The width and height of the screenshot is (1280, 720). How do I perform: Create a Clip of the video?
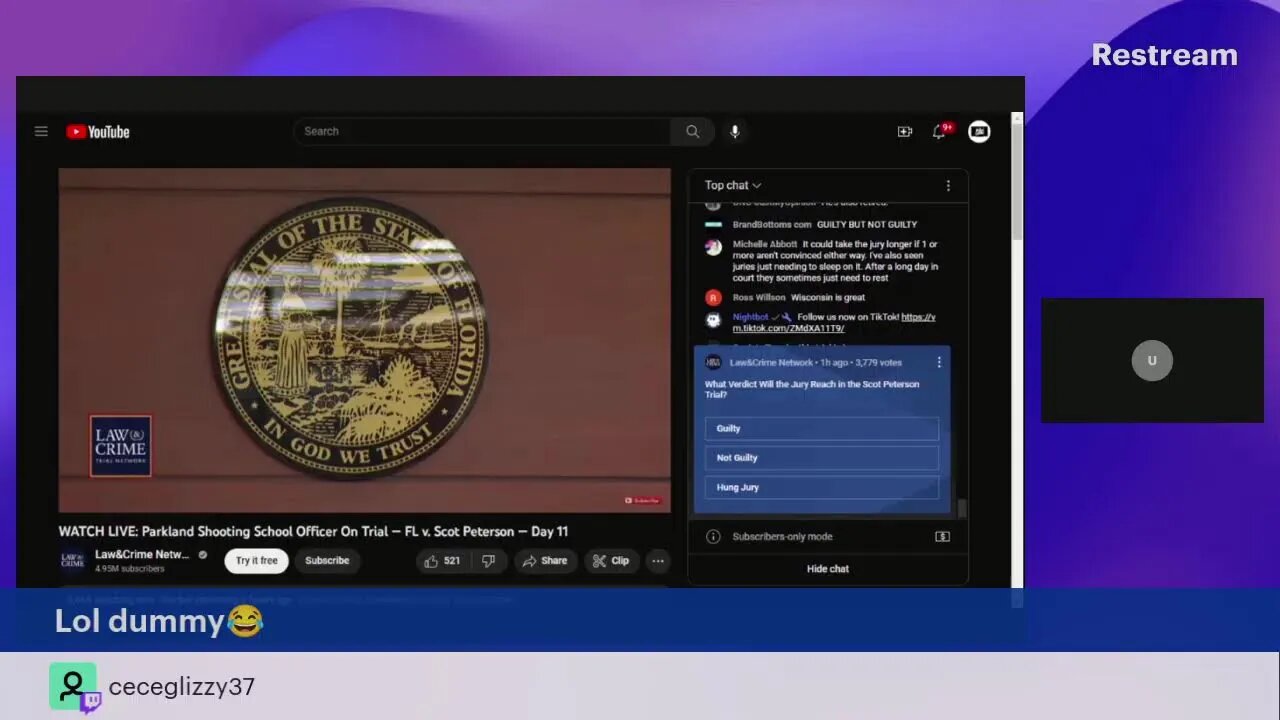point(611,561)
